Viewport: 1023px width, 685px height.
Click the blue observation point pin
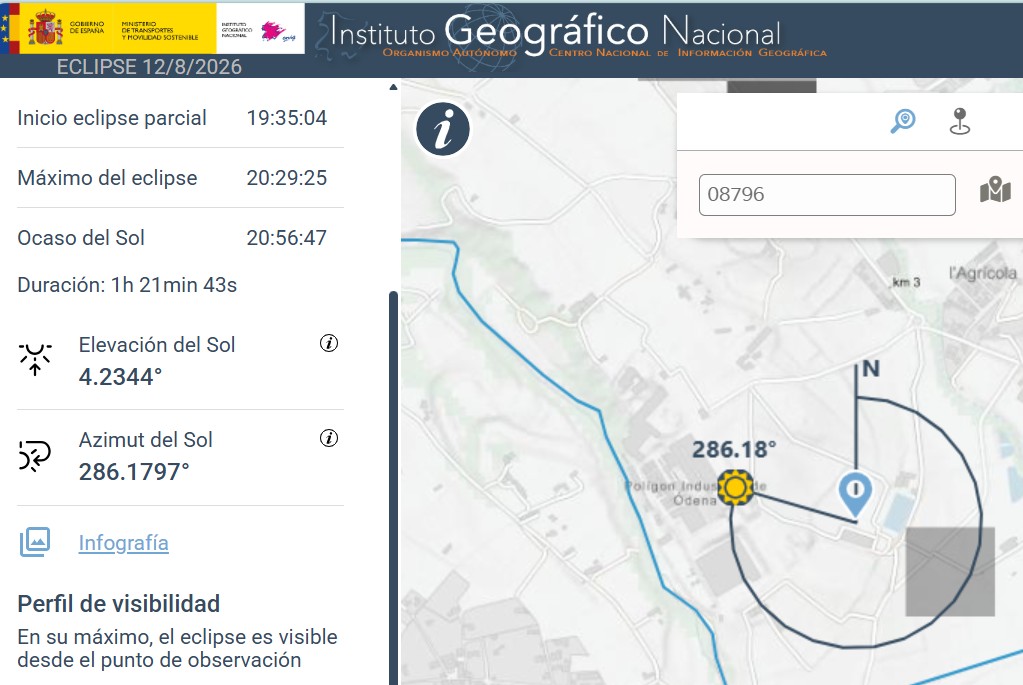pyautogui.click(x=855, y=495)
